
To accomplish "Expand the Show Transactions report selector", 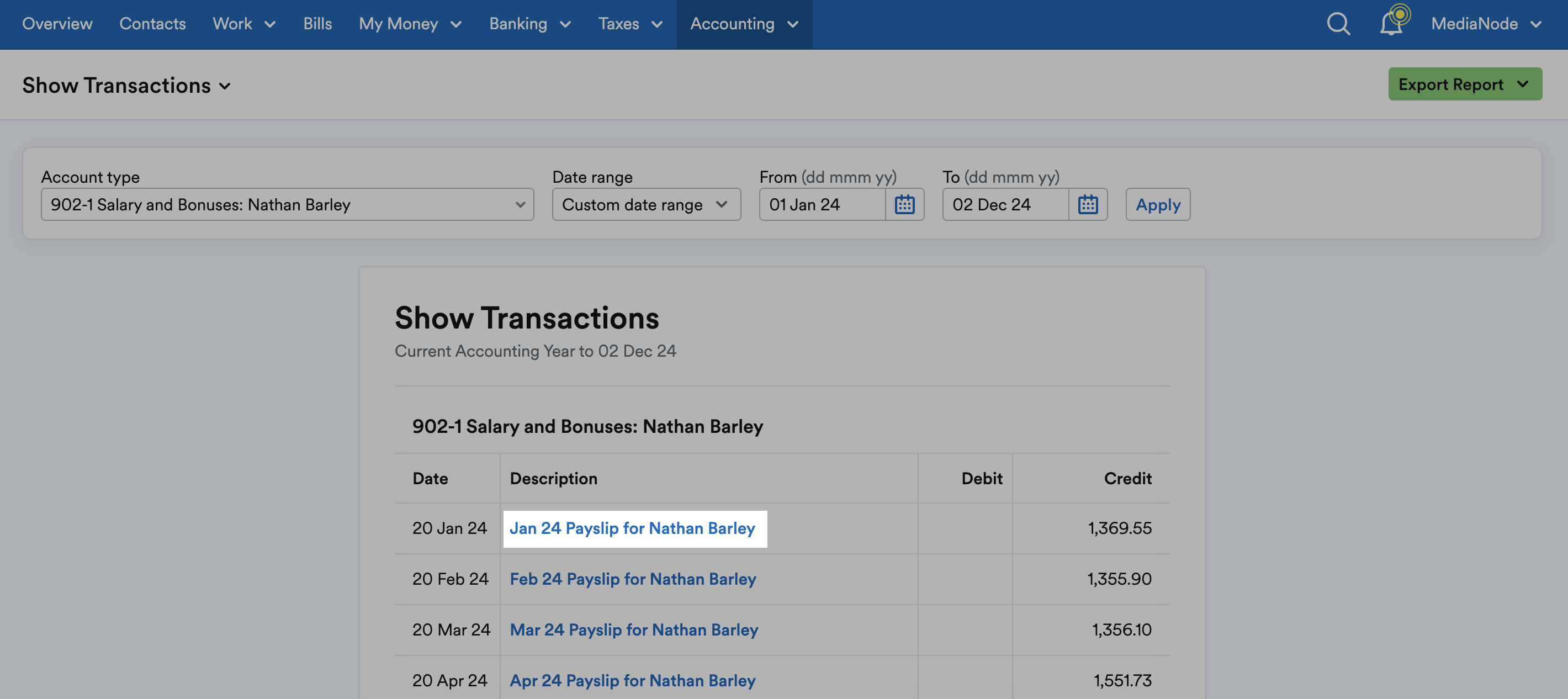I will 126,85.
